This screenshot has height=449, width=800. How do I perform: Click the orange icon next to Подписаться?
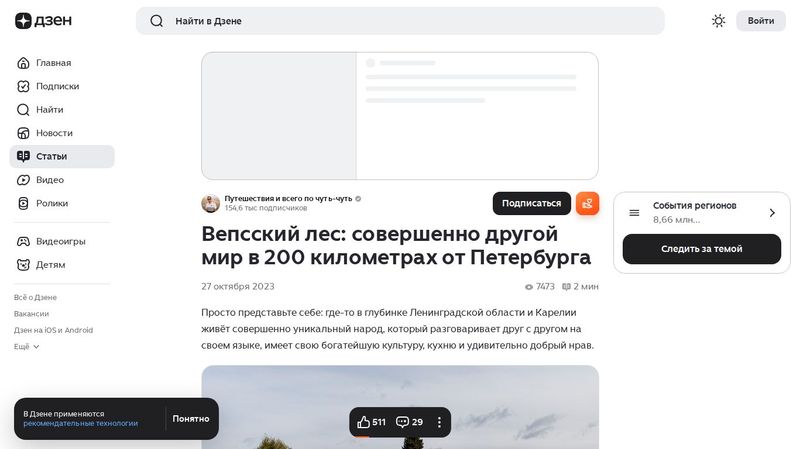(x=587, y=203)
